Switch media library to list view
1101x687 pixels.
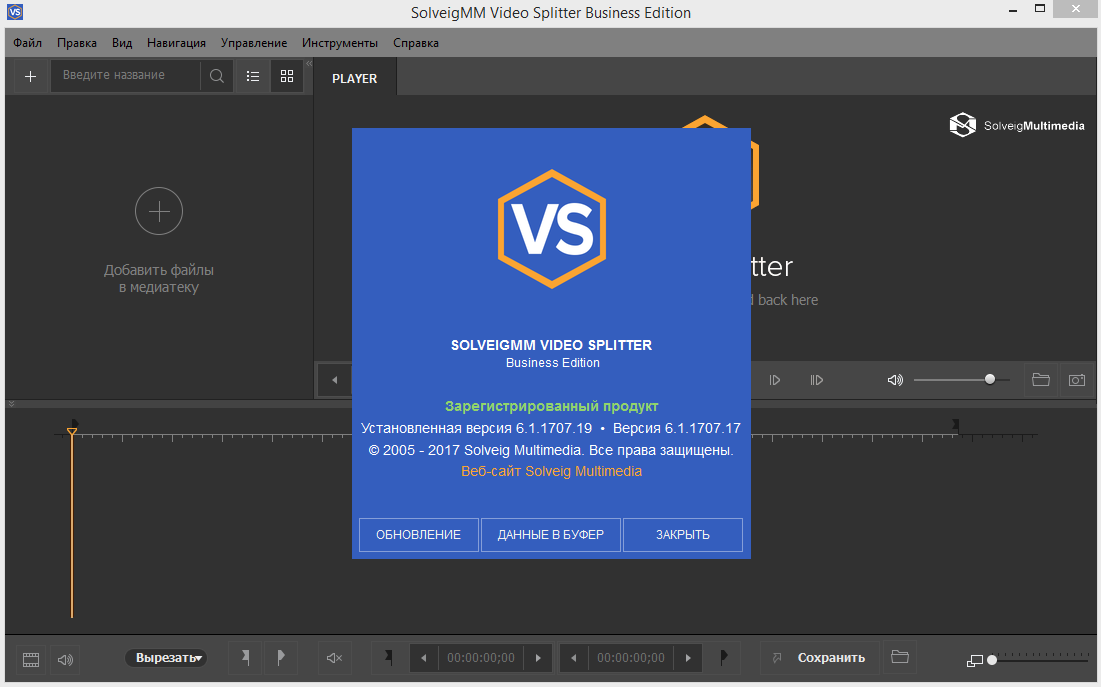253,76
